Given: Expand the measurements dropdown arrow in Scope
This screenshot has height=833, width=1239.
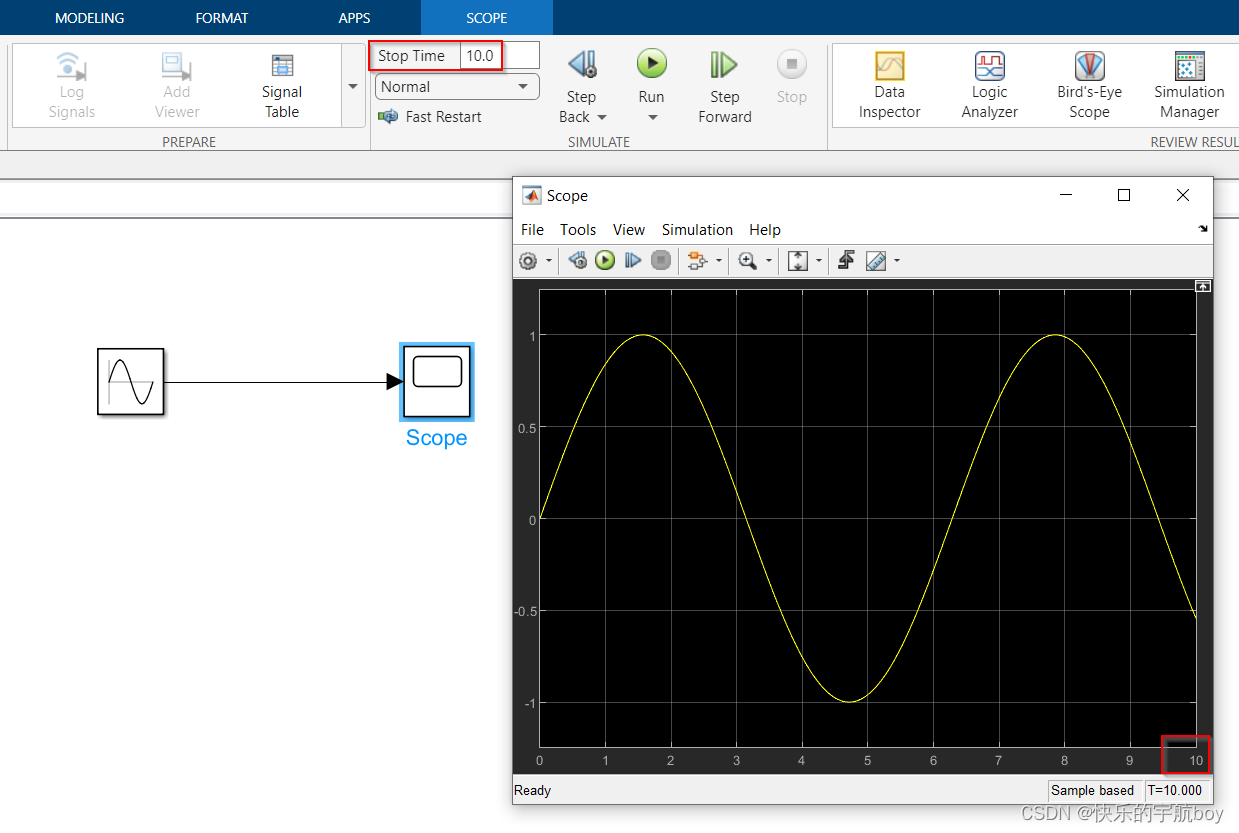Looking at the screenshot, I should click(896, 261).
